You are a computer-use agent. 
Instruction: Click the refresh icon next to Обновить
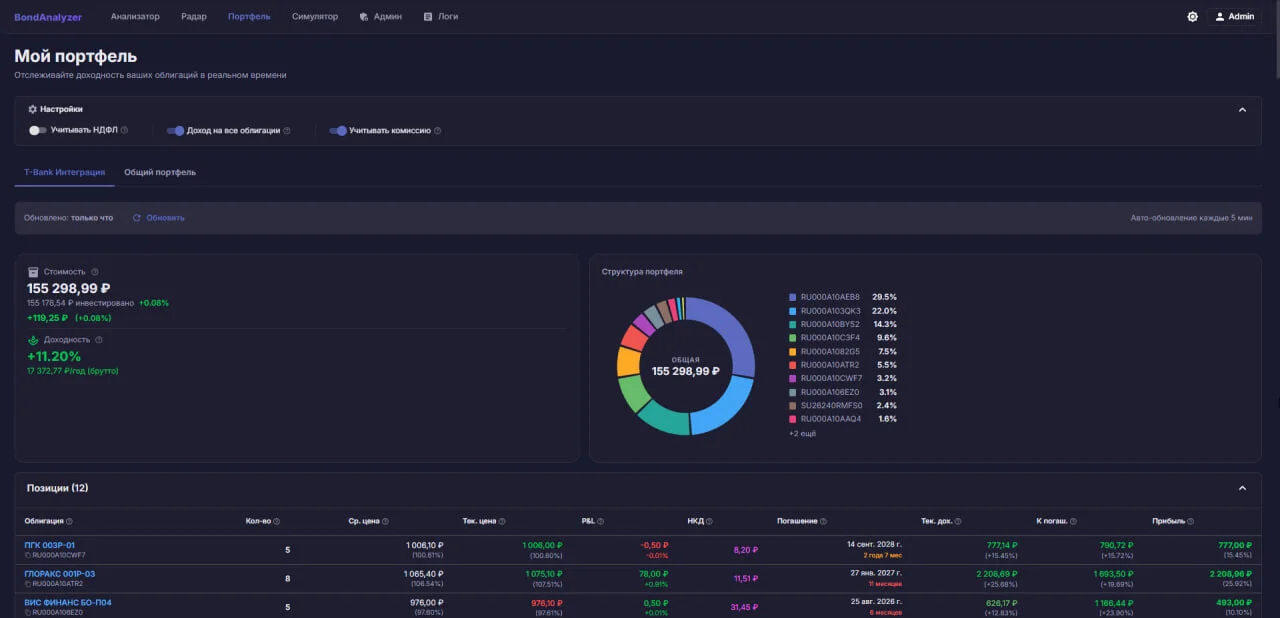point(136,218)
